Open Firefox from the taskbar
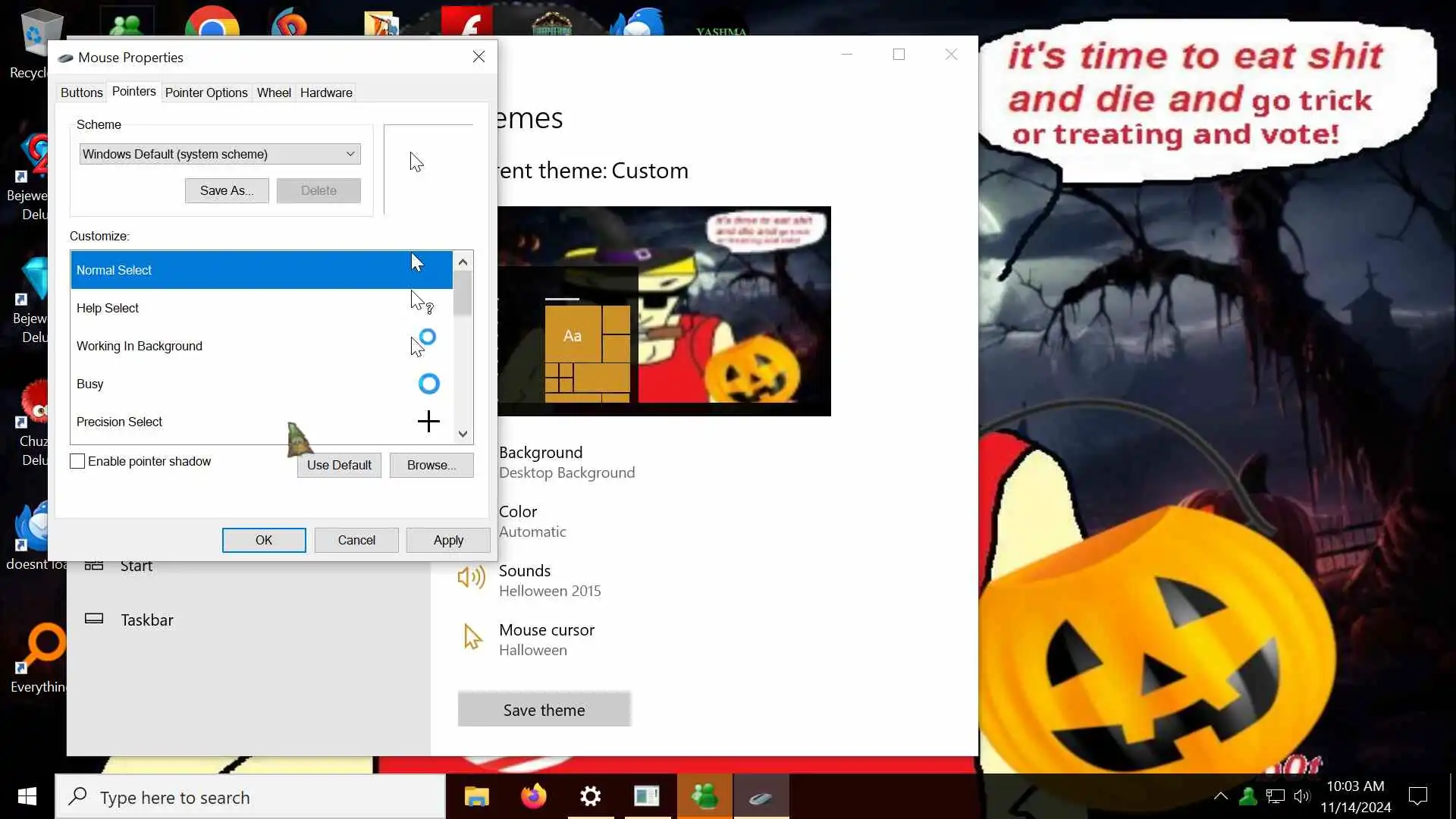Viewport: 1456px width, 819px height. [x=533, y=797]
